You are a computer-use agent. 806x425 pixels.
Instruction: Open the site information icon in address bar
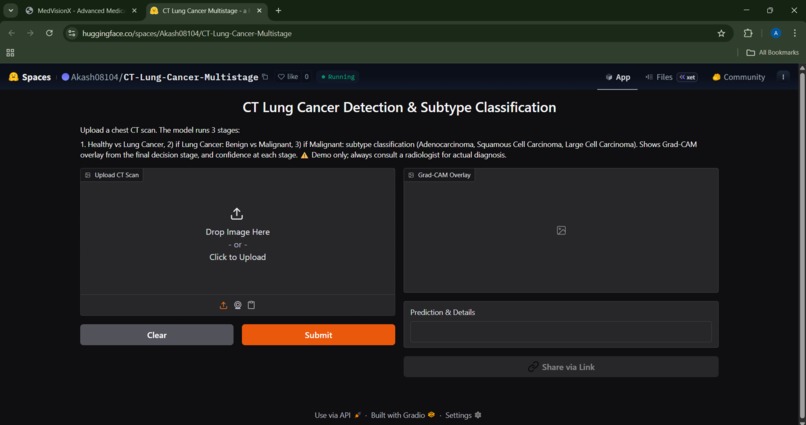72,33
